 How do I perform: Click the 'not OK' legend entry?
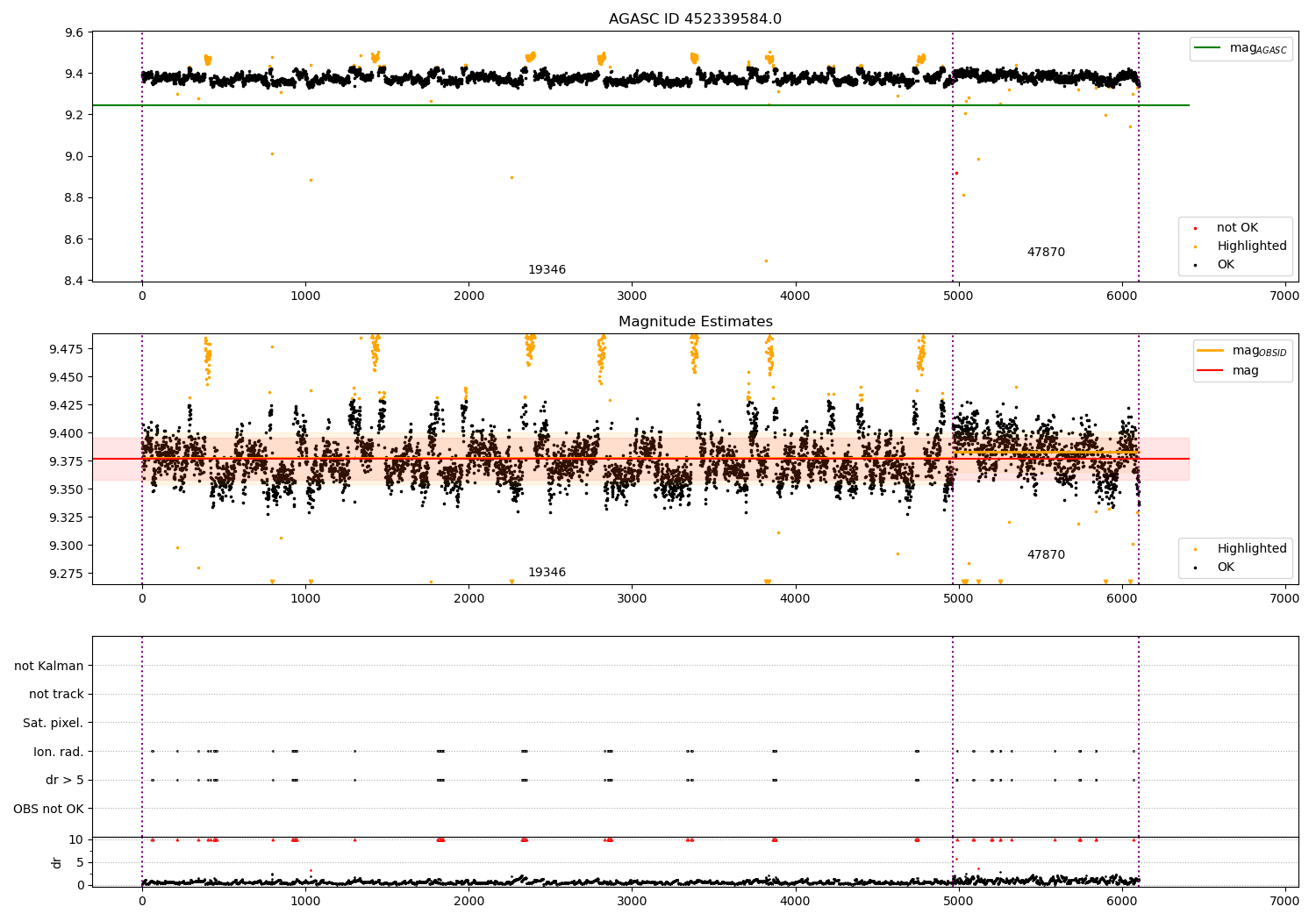(1237, 228)
